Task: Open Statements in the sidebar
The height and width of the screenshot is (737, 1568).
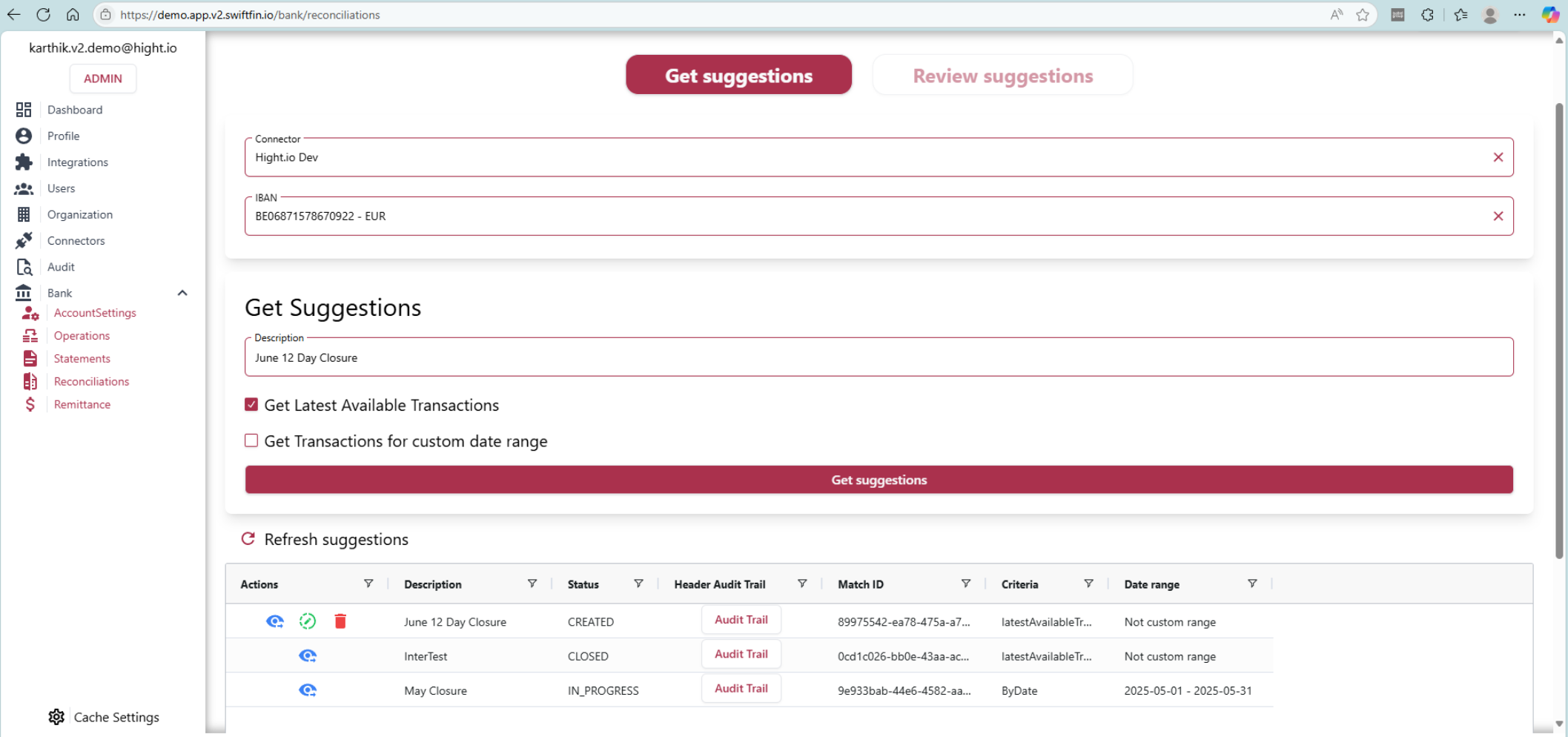Action: pyautogui.click(x=82, y=359)
